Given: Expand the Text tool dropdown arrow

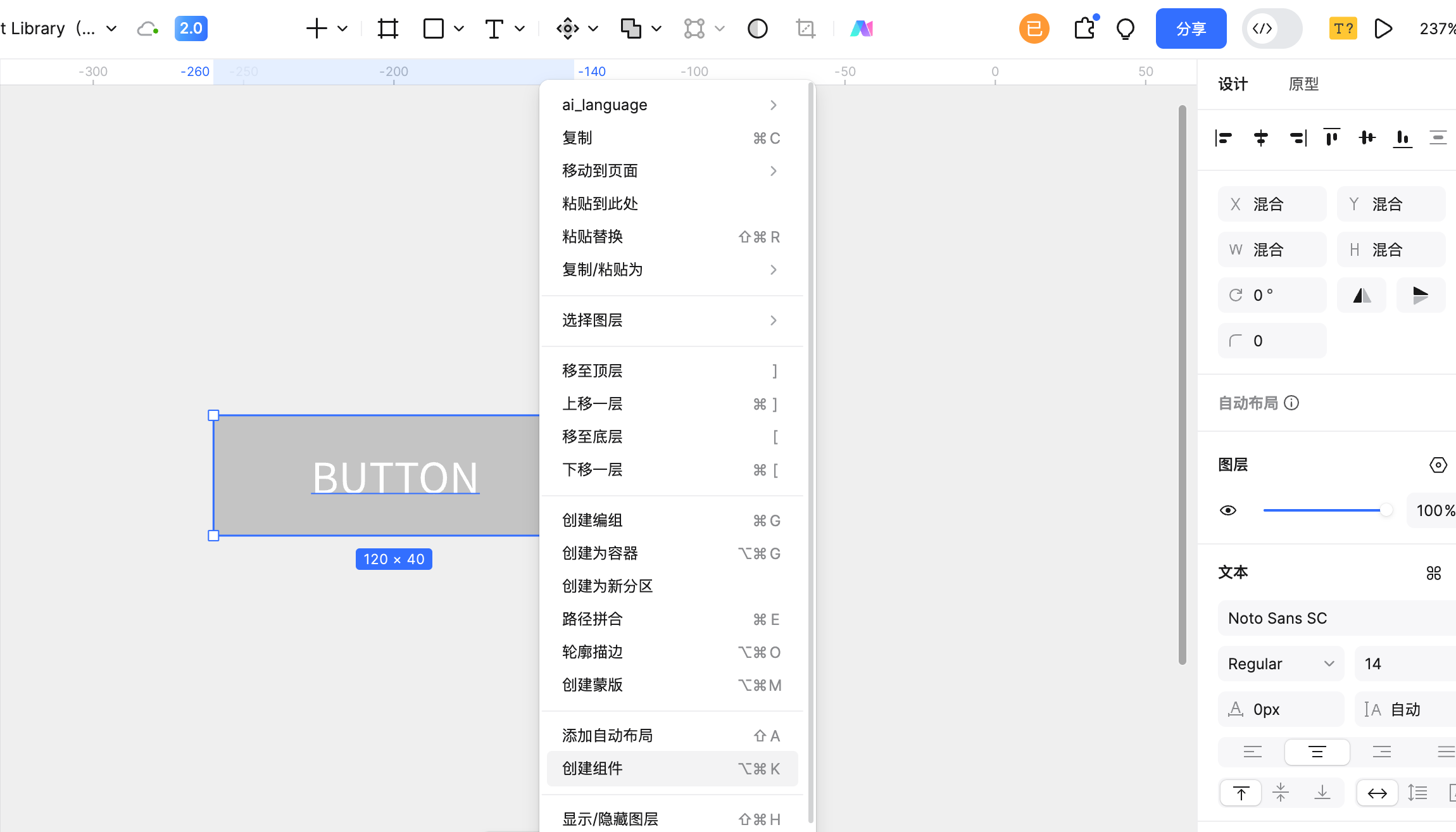Looking at the screenshot, I should [x=520, y=28].
